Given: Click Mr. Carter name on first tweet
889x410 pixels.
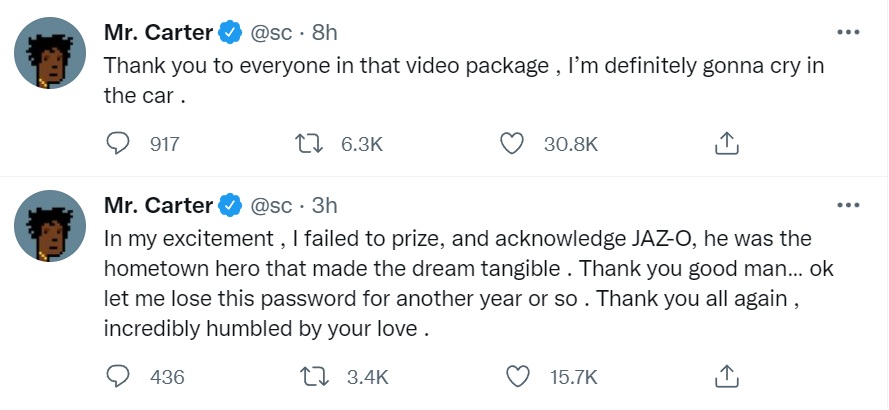Looking at the screenshot, I should pyautogui.click(x=158, y=33).
